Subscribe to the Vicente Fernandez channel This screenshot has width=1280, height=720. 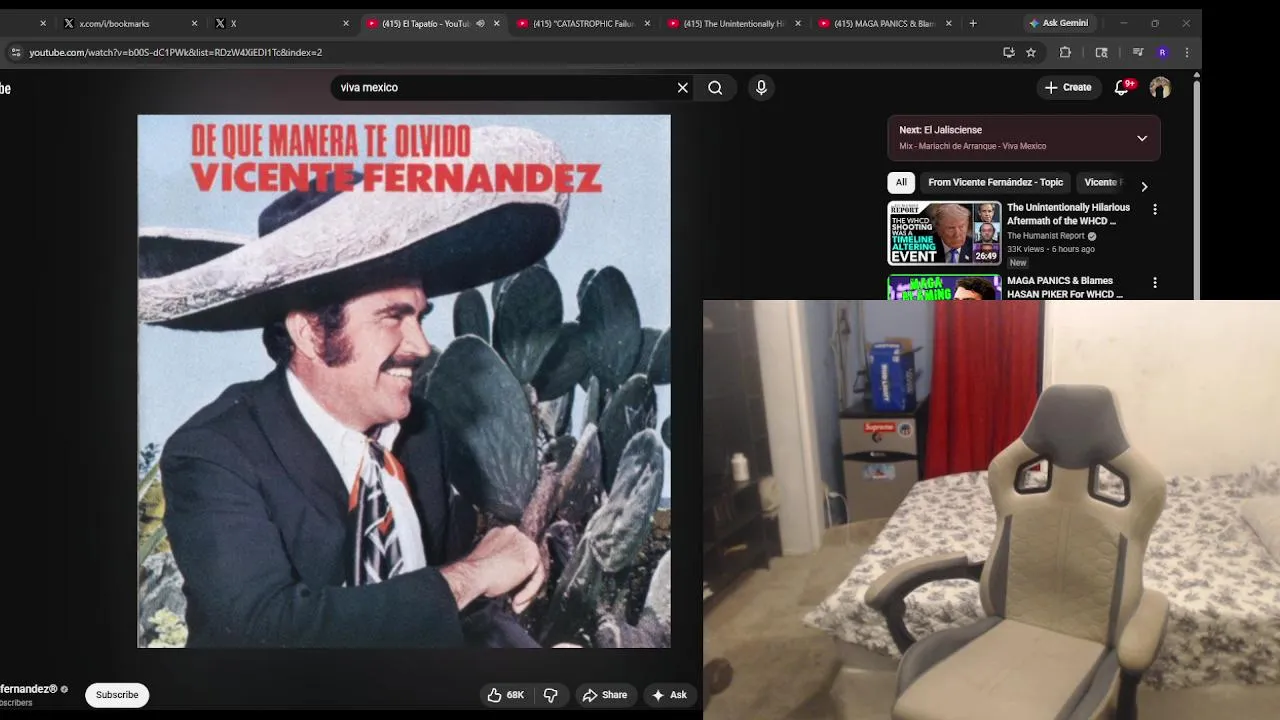117,695
